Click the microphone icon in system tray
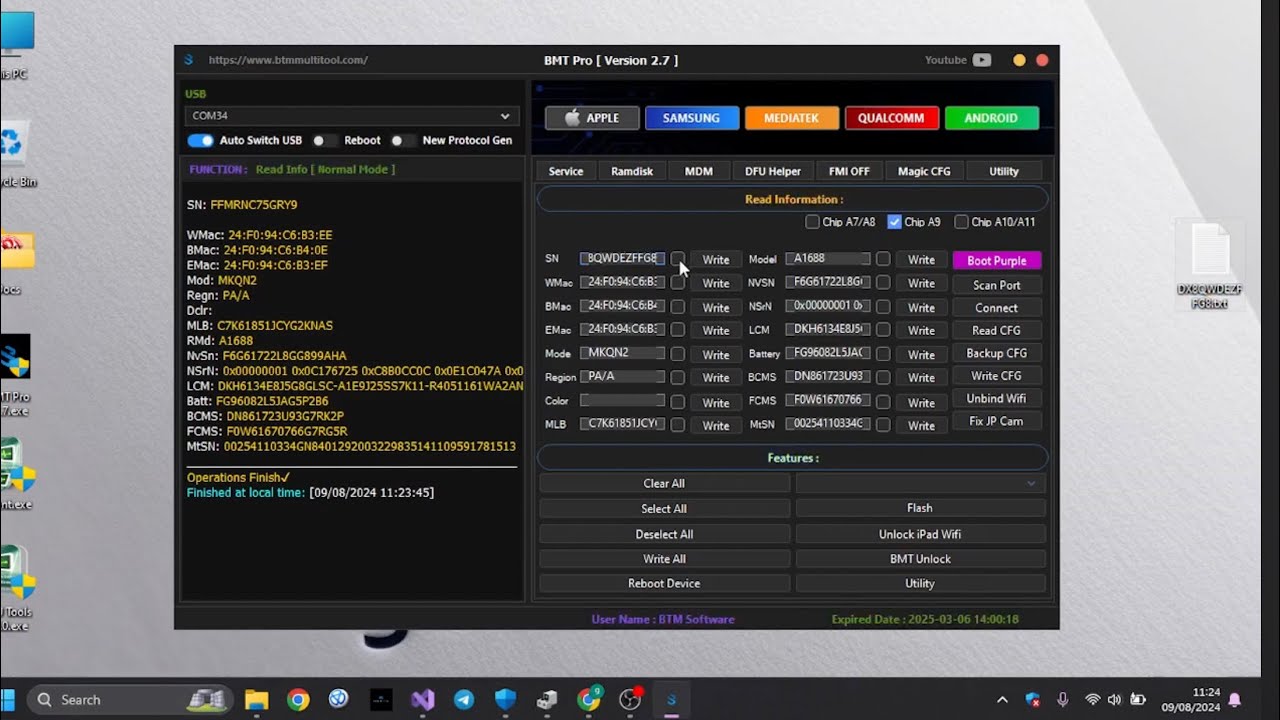Image resolution: width=1280 pixels, height=720 pixels. [1063, 699]
